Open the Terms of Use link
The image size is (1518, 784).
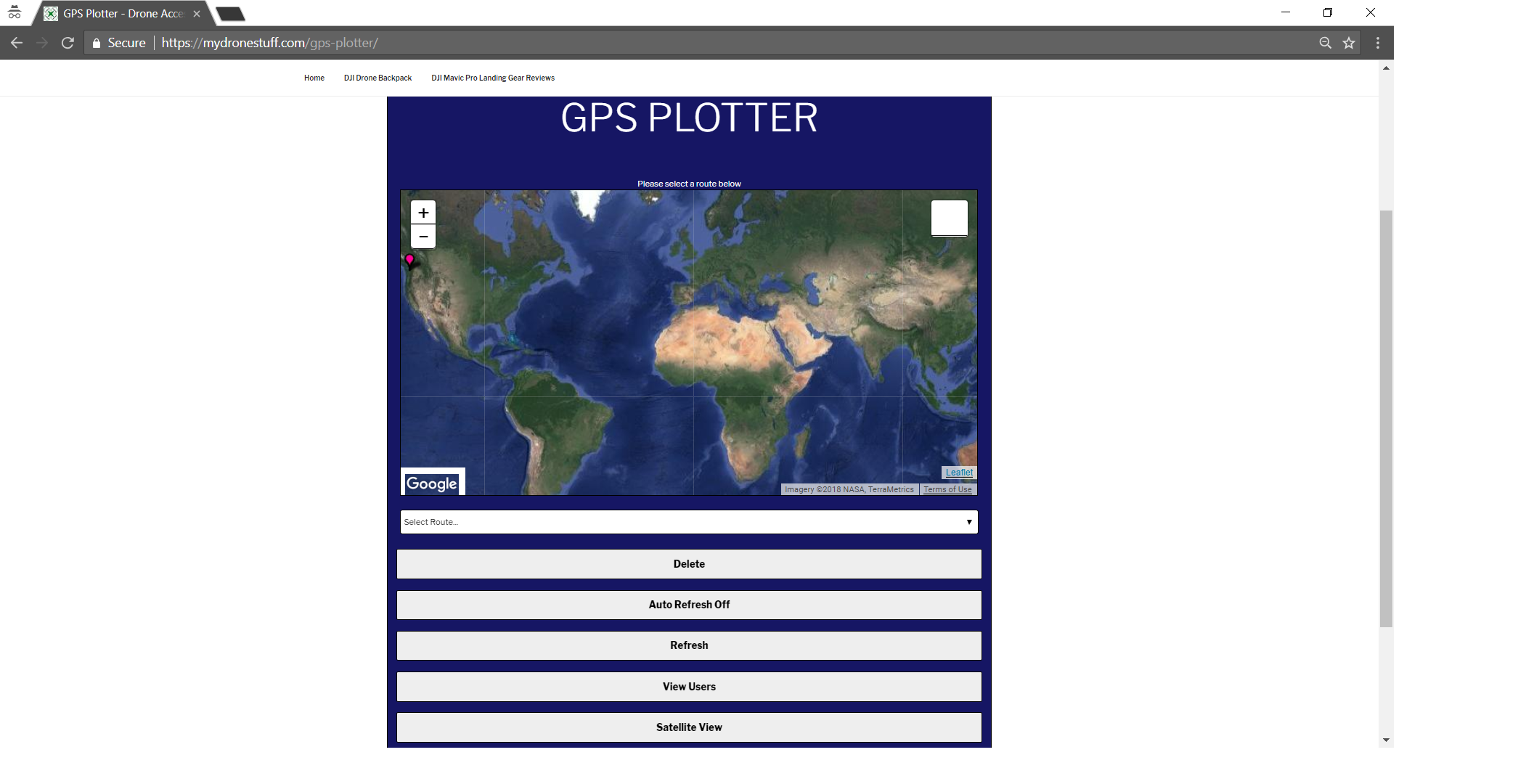point(947,489)
